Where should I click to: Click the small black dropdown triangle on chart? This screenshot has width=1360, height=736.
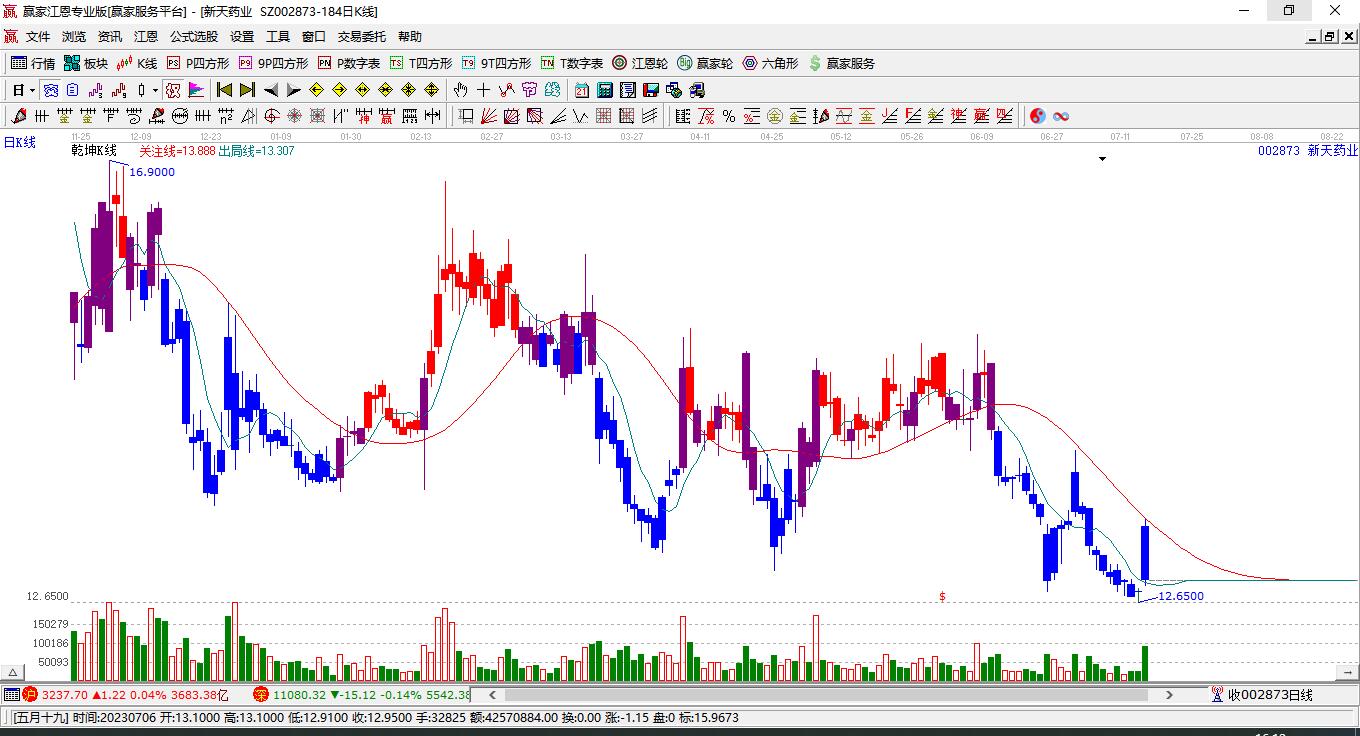pyautogui.click(x=1103, y=159)
